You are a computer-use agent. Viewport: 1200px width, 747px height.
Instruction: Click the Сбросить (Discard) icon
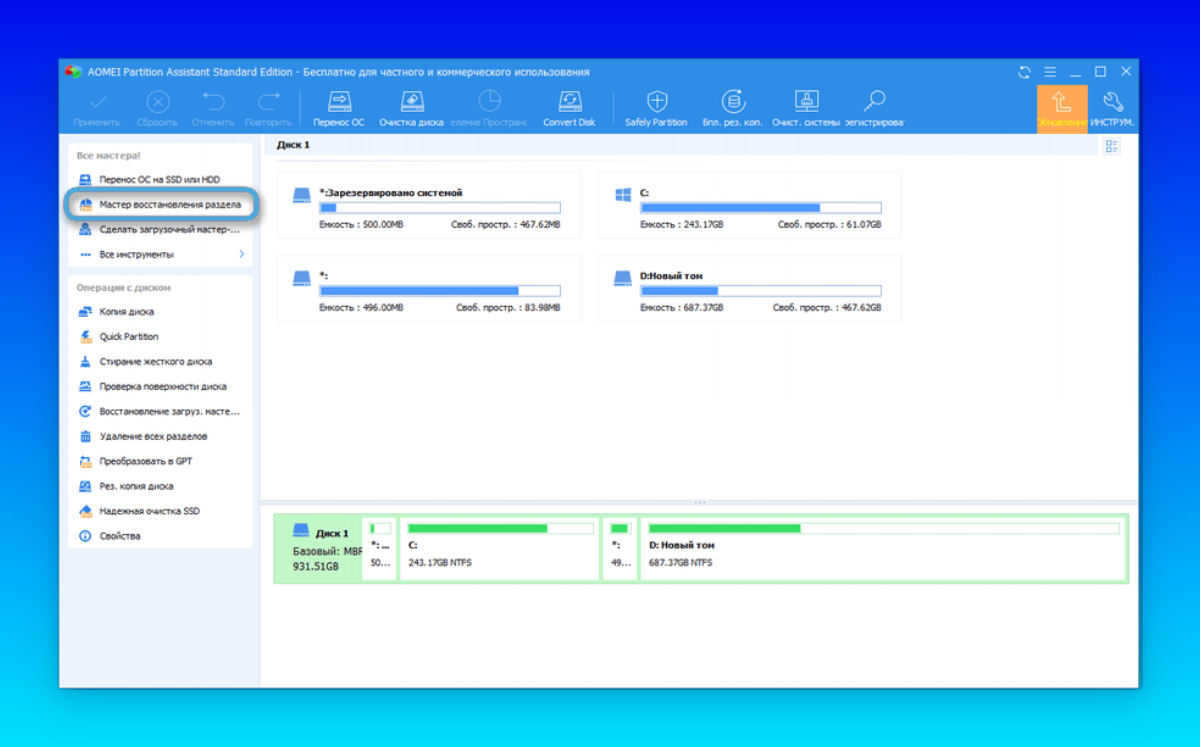(158, 101)
